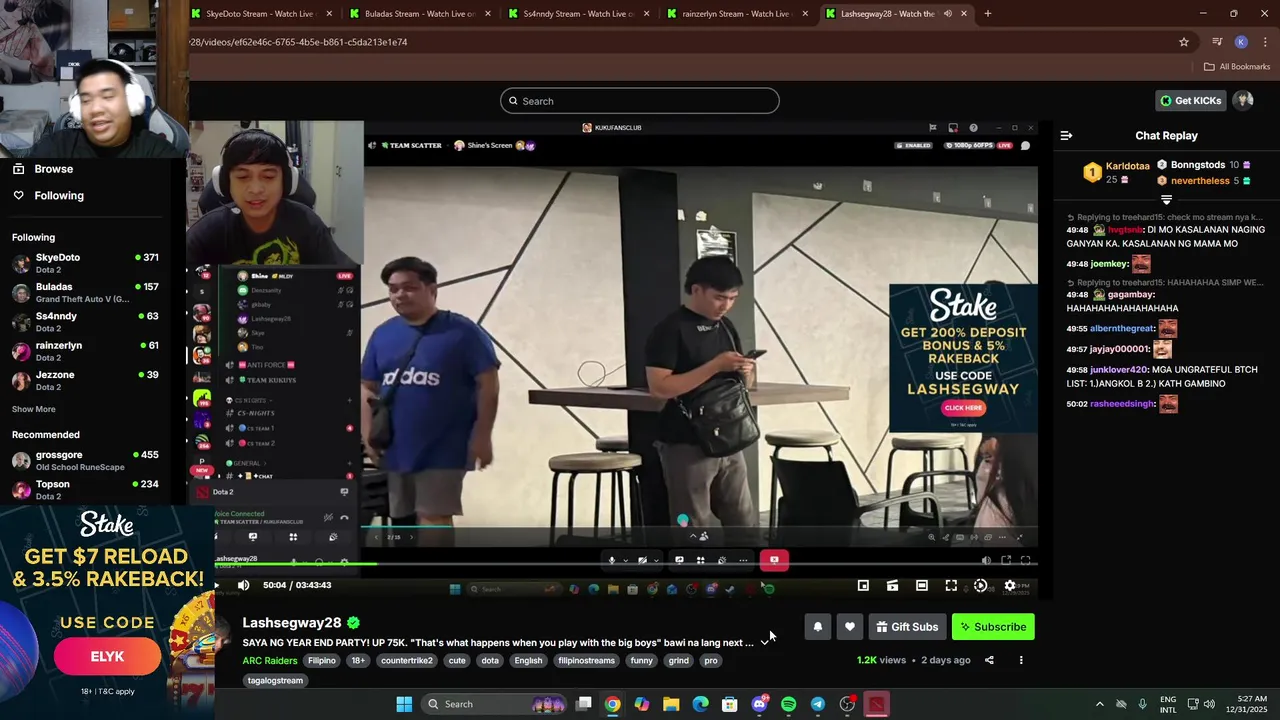Screen dimensions: 1280x720
Task: Enter fullscreen on the video player
Action: (951, 585)
